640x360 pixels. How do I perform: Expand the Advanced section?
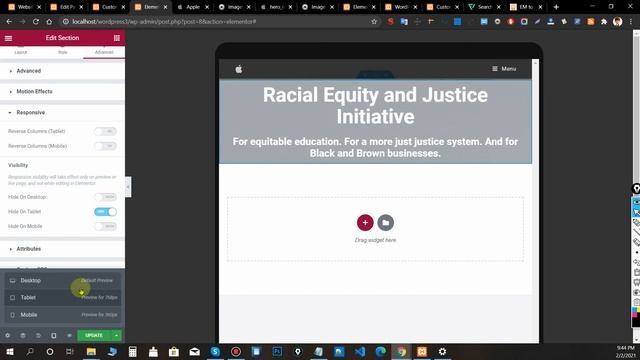coord(62,71)
